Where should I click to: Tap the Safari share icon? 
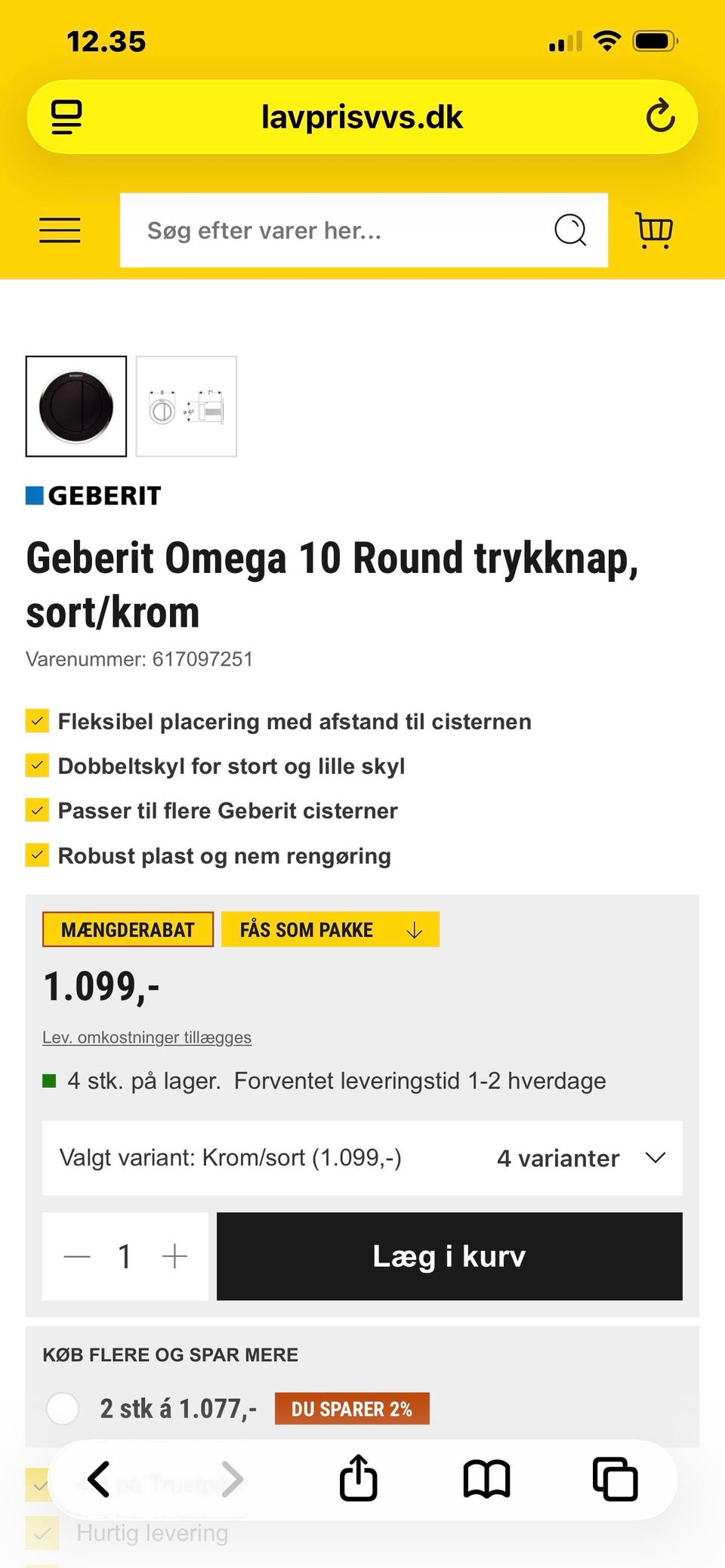click(x=358, y=1478)
